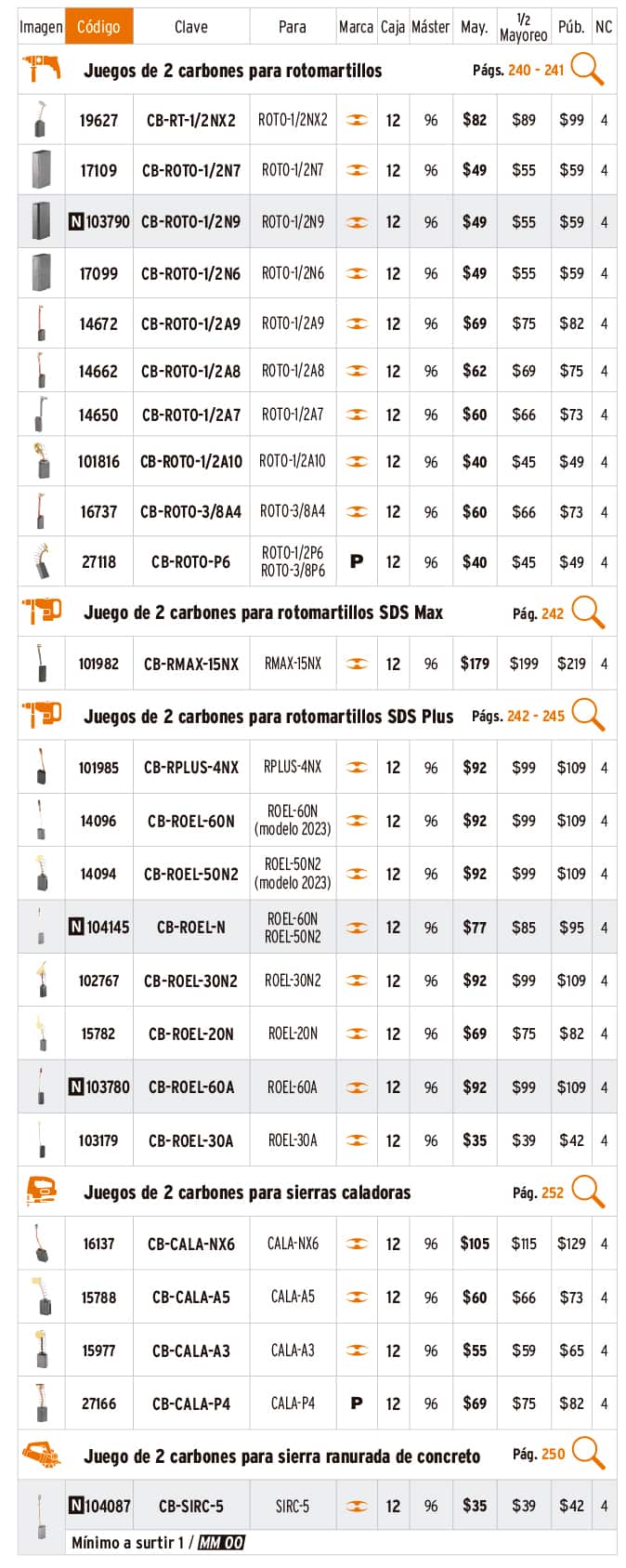Viewport: 626px width, 1568px height.
Task: Click the product code 101985
Action: tap(98, 768)
